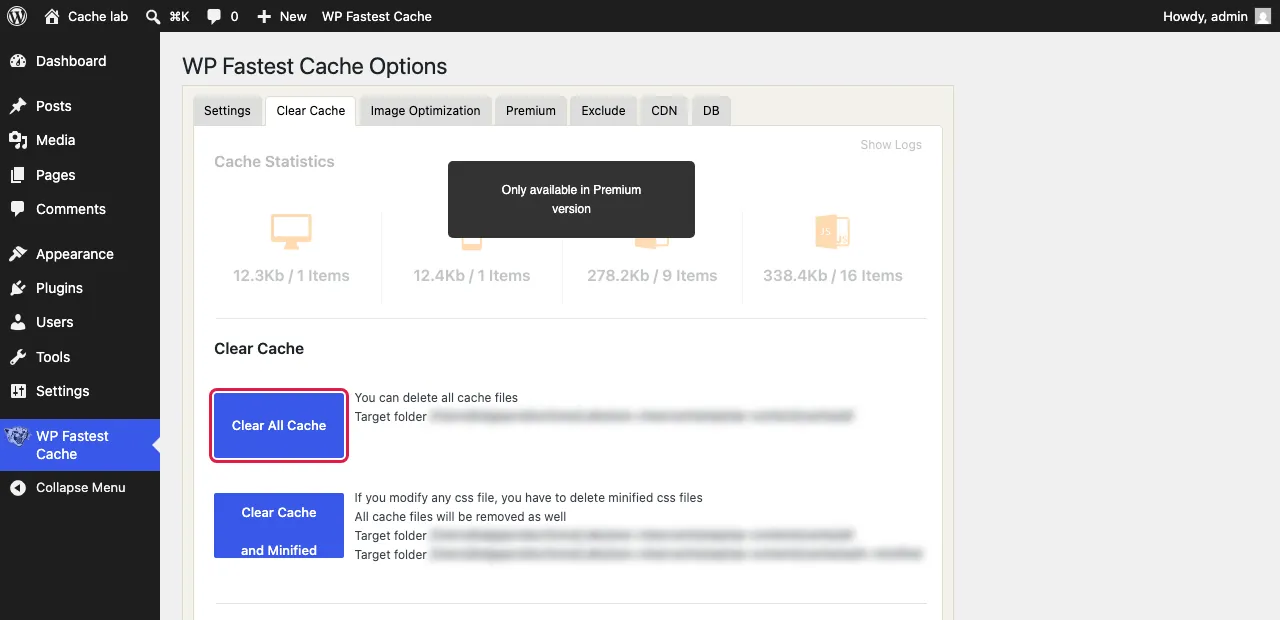Select the Clear Cache tab
The image size is (1280, 620).
(311, 110)
